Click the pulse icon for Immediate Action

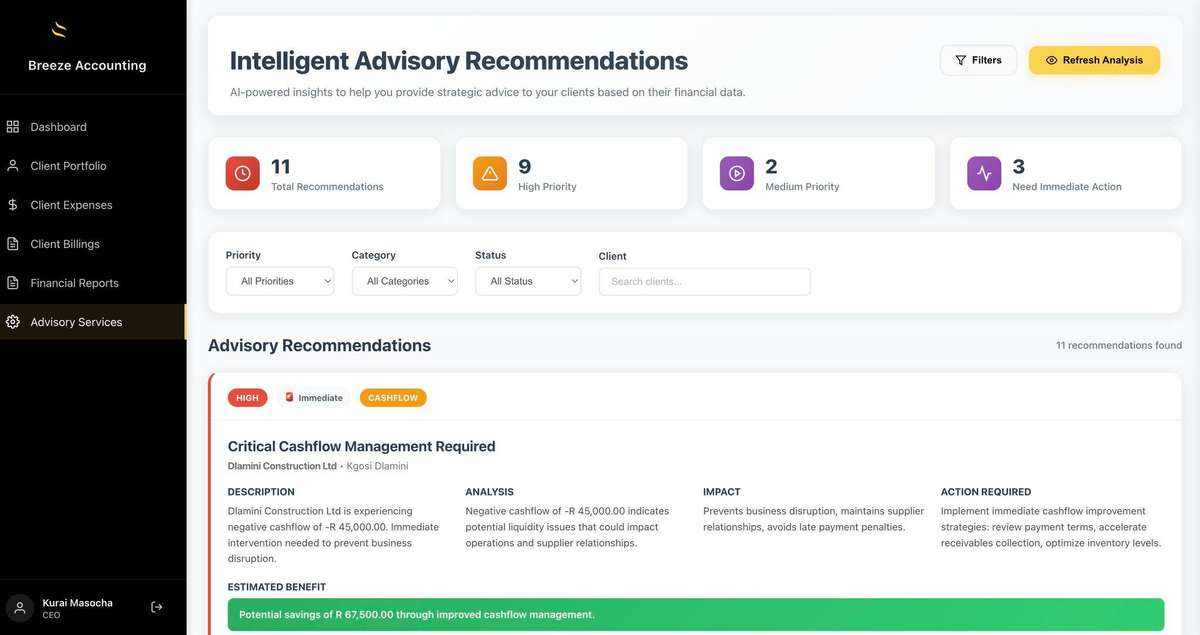[984, 174]
